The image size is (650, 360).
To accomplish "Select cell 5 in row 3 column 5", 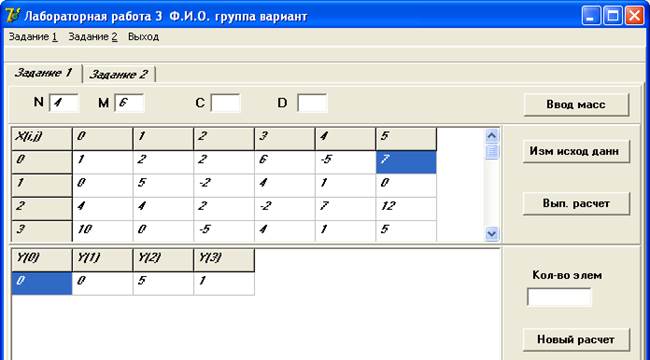I will point(406,231).
